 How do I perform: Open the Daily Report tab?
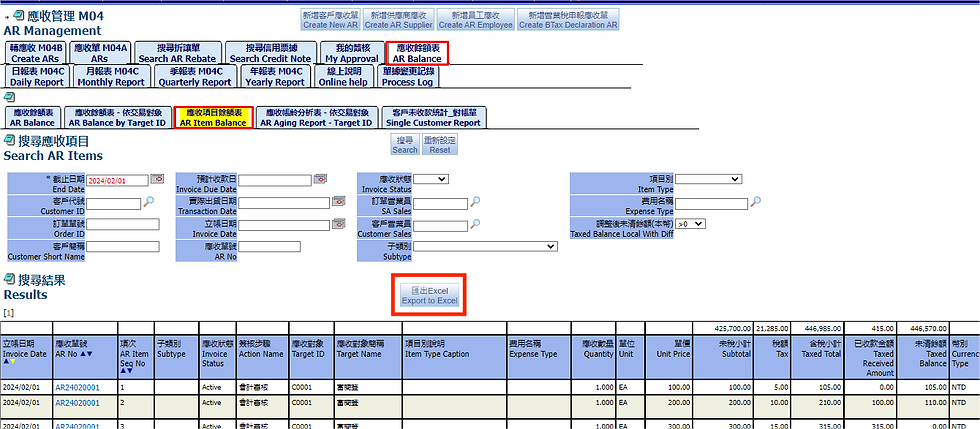(37, 76)
